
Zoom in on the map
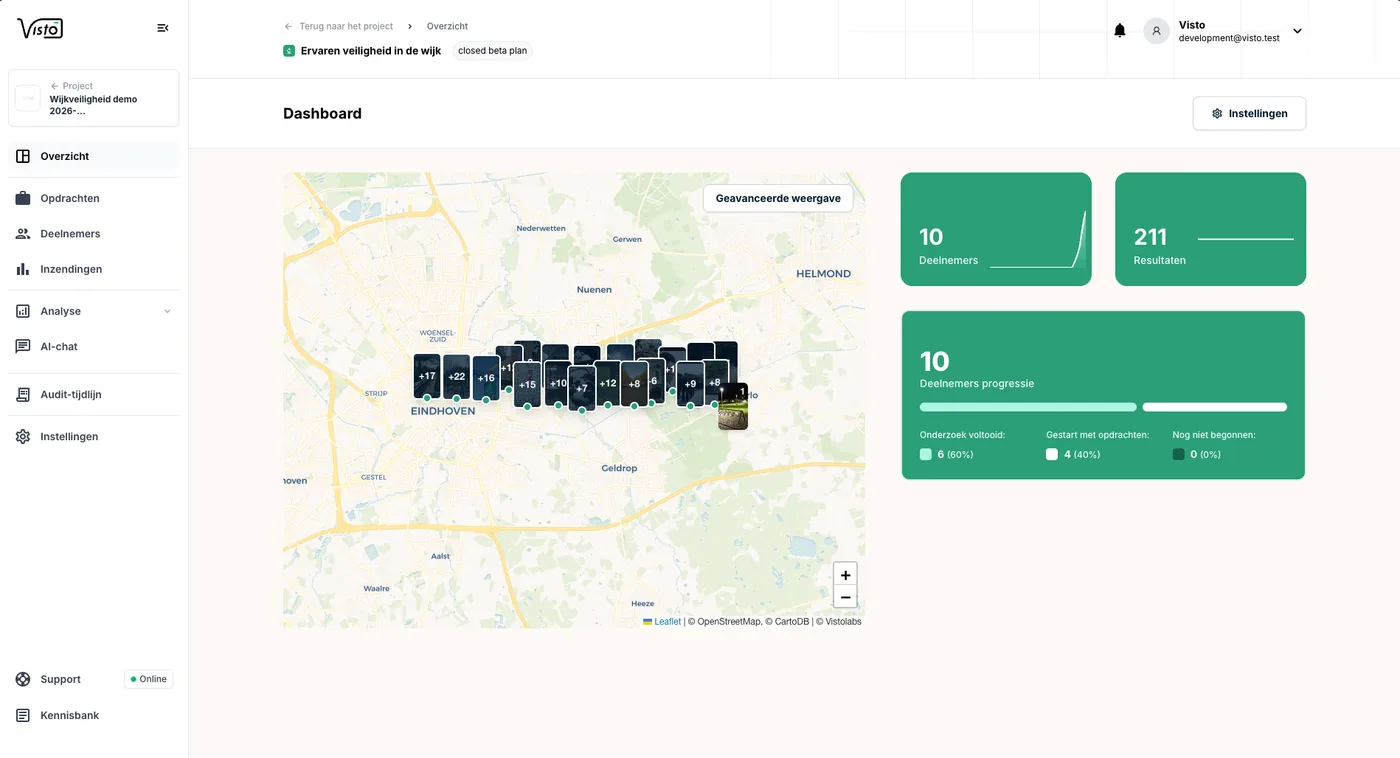pos(845,575)
